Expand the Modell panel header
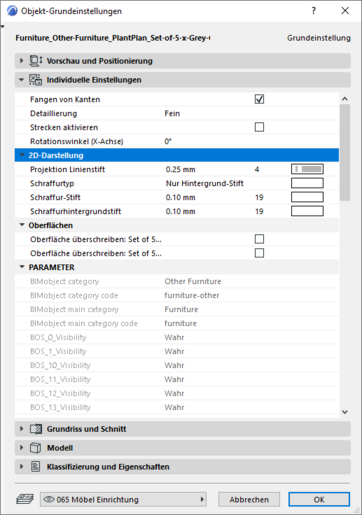362x515 pixels. click(x=183, y=448)
